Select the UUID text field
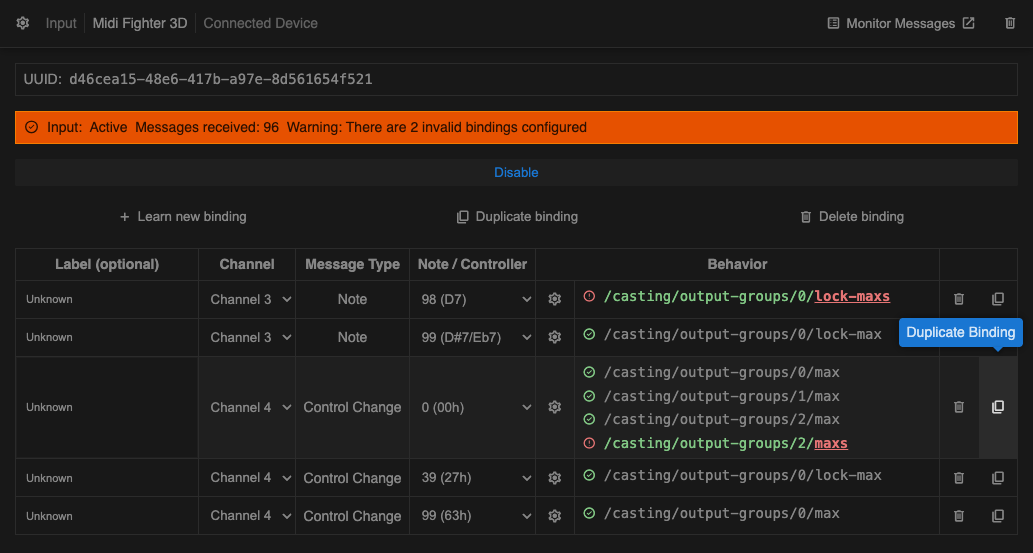This screenshot has height=553, width=1033. click(516, 79)
